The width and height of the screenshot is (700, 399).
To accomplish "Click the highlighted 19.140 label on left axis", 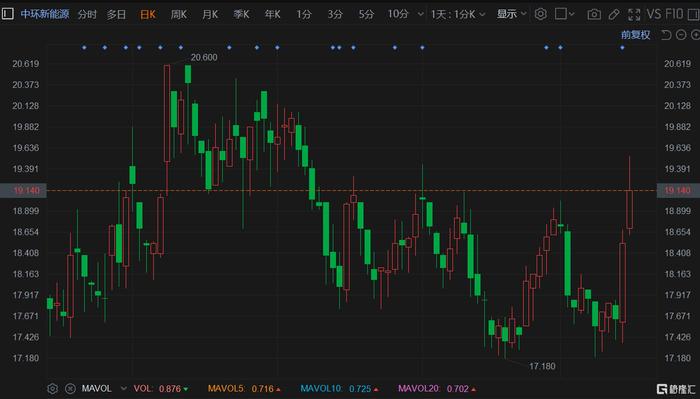I will coord(23,191).
